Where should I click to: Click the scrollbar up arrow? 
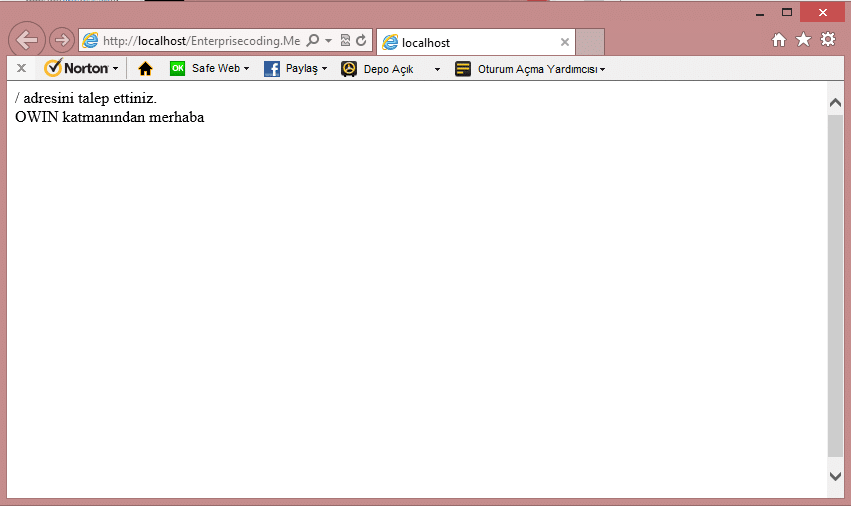[x=835, y=102]
